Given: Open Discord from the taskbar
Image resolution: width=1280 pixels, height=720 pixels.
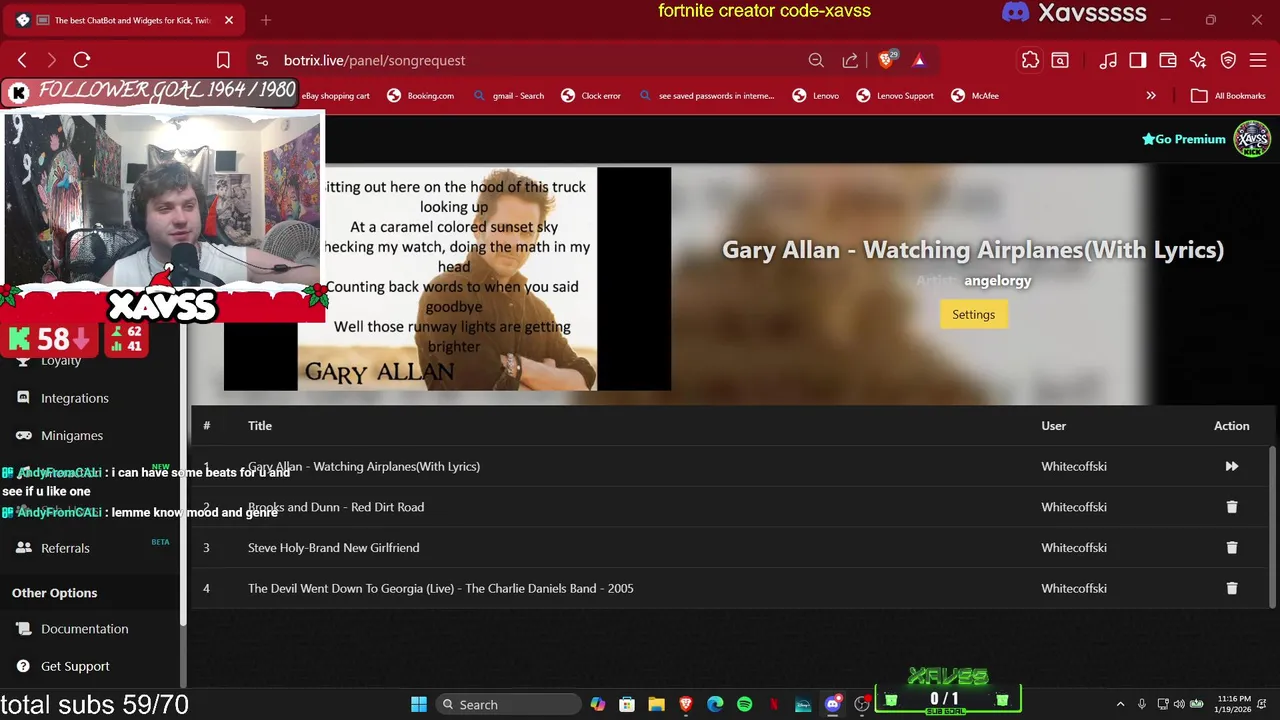Looking at the screenshot, I should (832, 704).
